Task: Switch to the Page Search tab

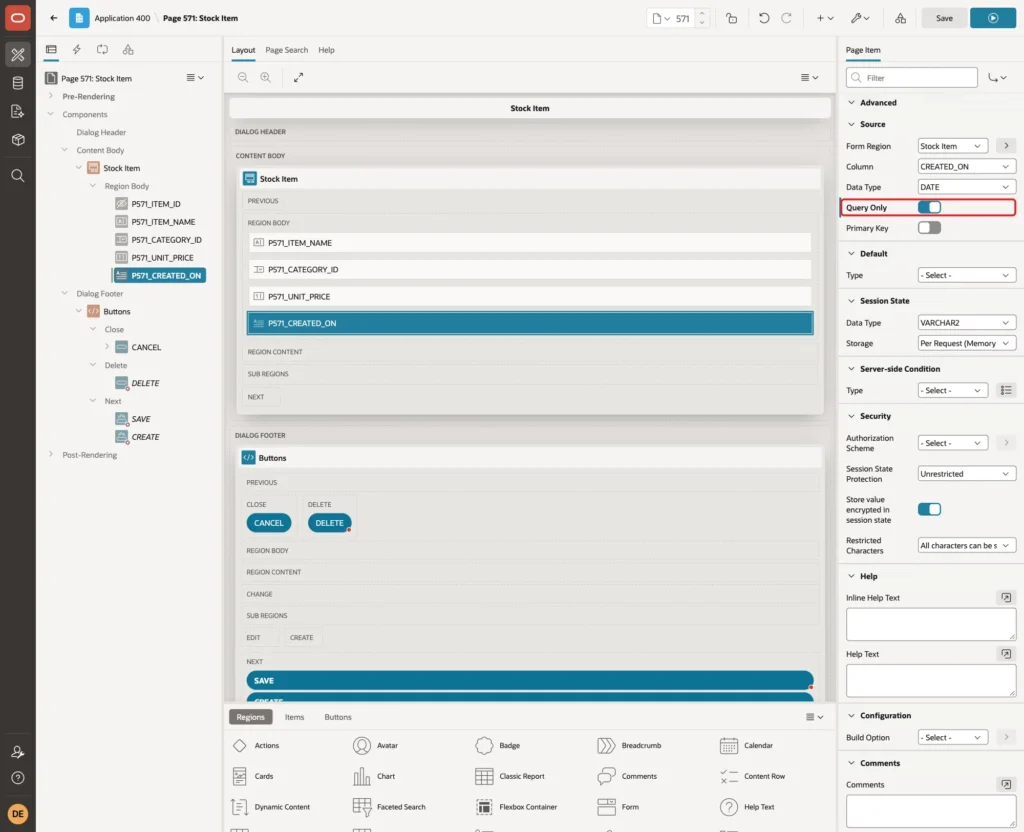Action: coord(286,50)
